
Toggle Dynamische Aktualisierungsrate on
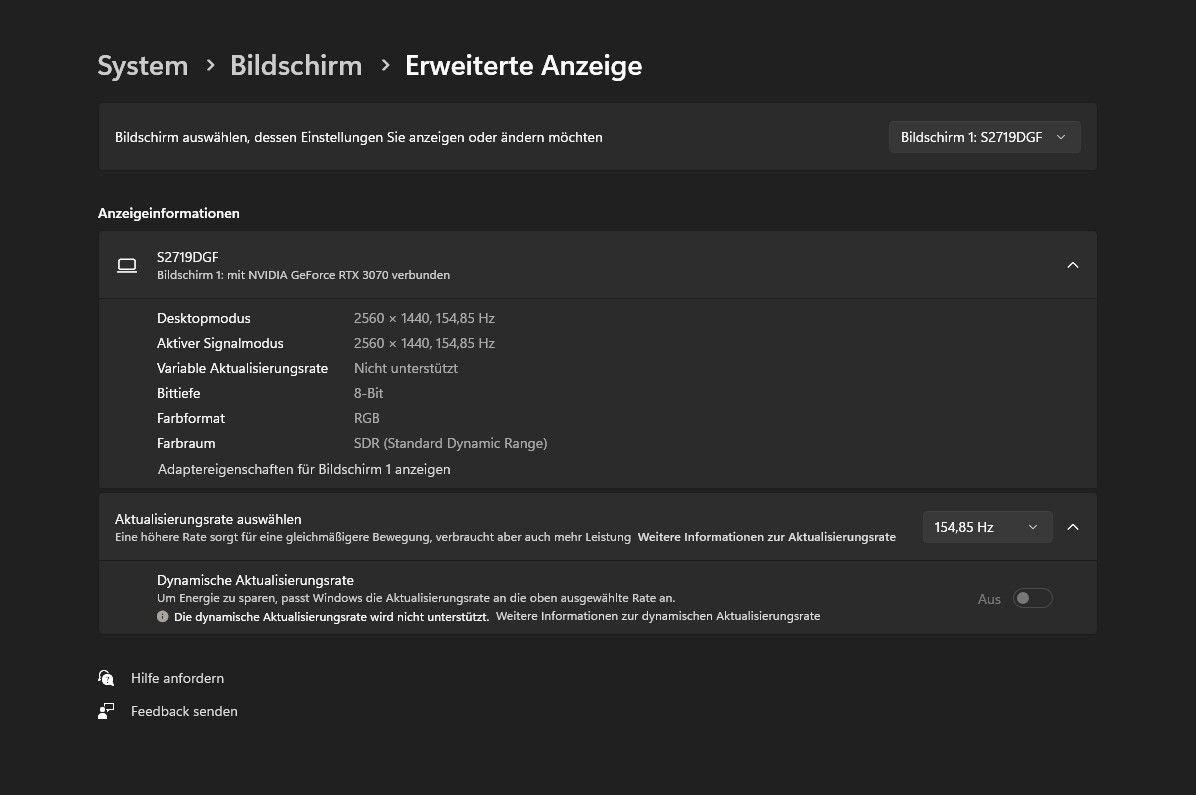click(x=1032, y=597)
